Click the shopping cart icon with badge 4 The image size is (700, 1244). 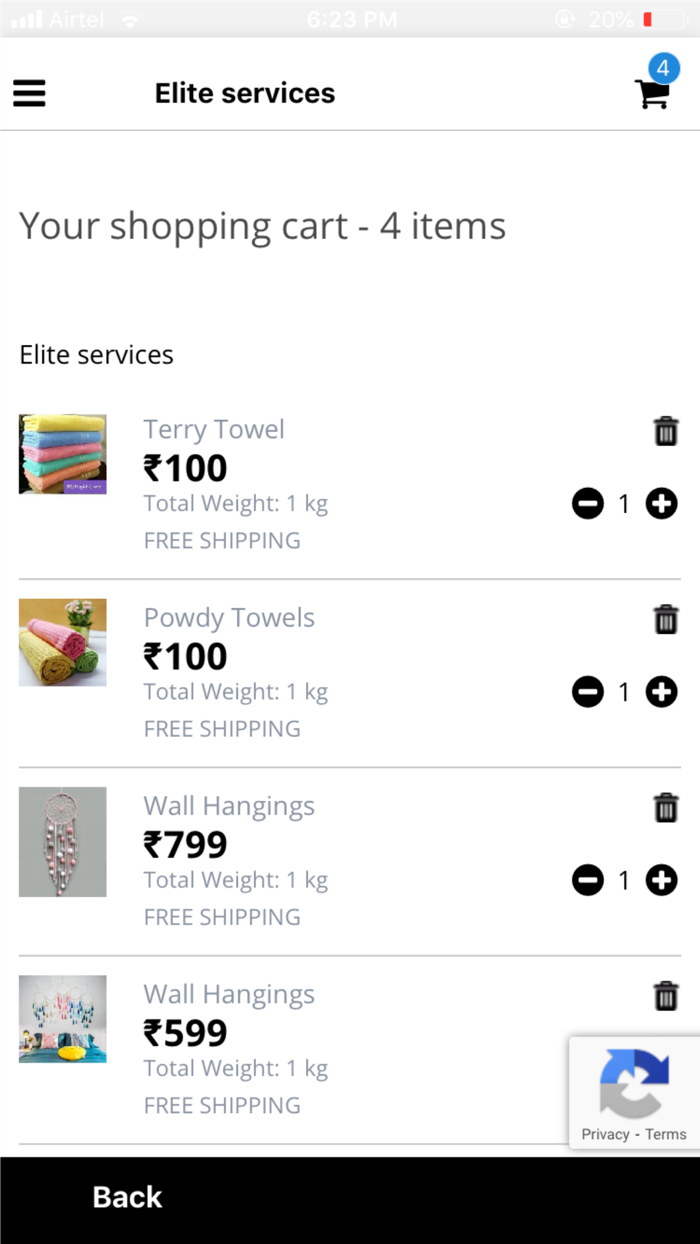[652, 95]
